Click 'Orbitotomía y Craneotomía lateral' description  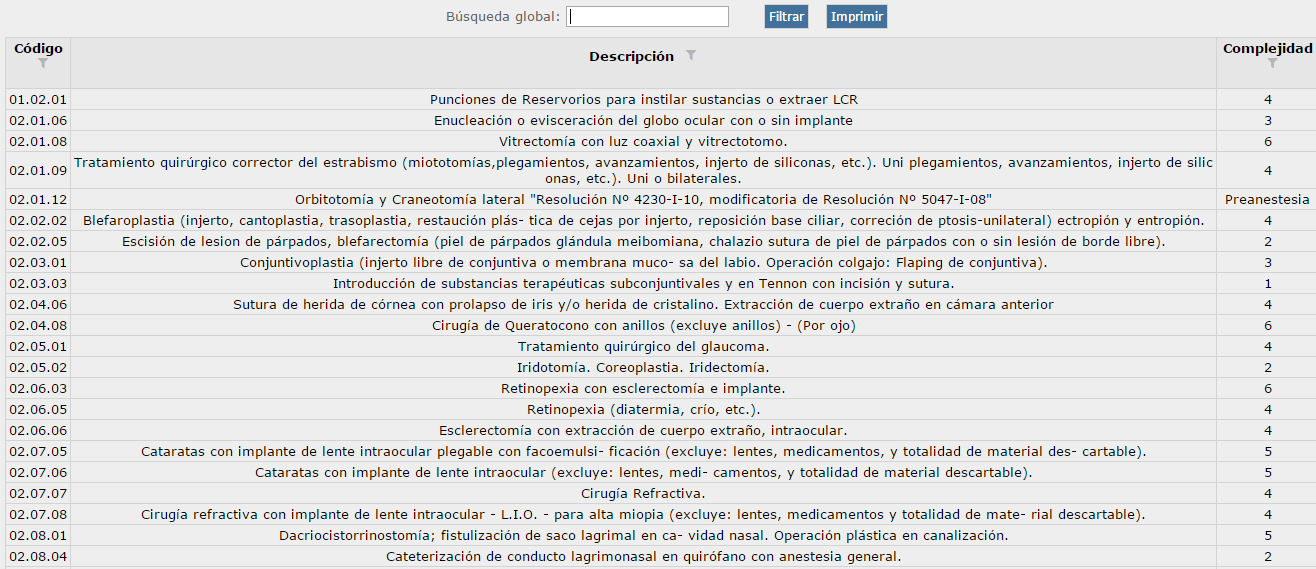click(x=644, y=200)
